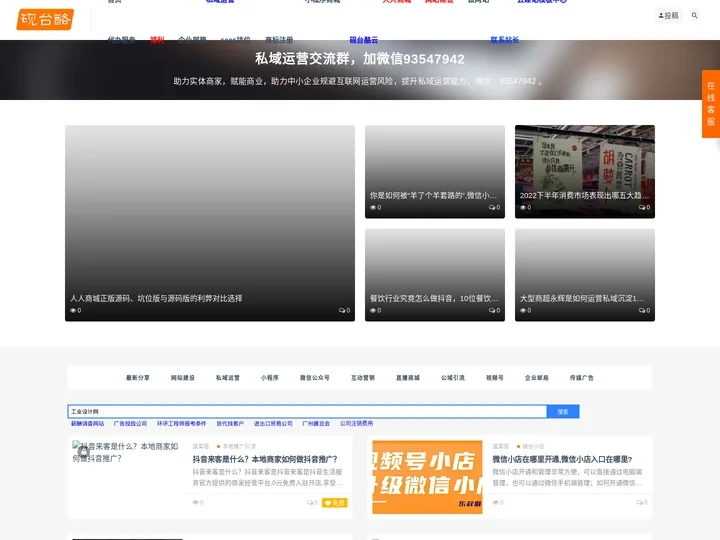Open the 薪酬调查网站 suggestion link
720x540 pixels.
[x=87, y=423]
